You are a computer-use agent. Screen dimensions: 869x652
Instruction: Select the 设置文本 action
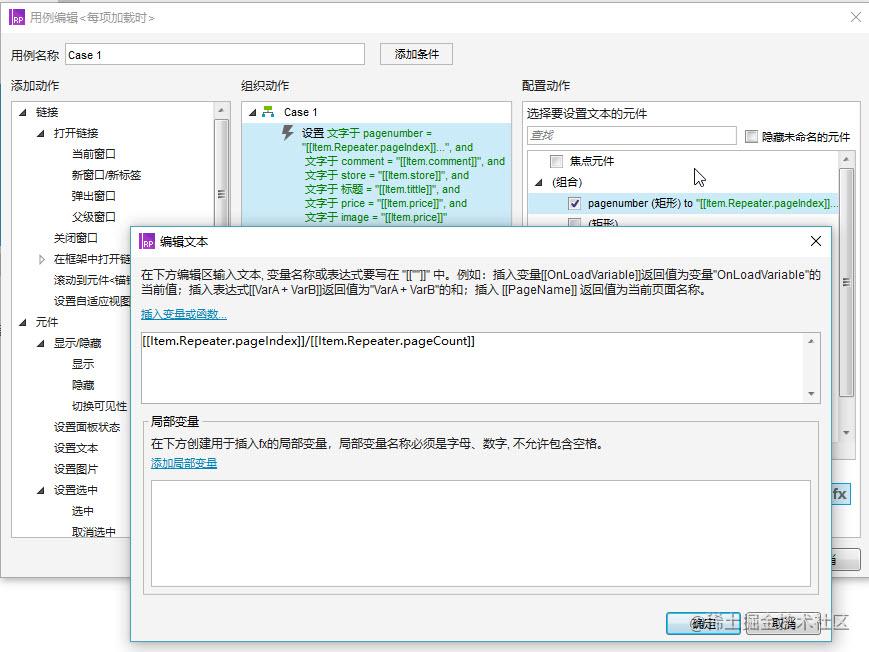[76, 448]
